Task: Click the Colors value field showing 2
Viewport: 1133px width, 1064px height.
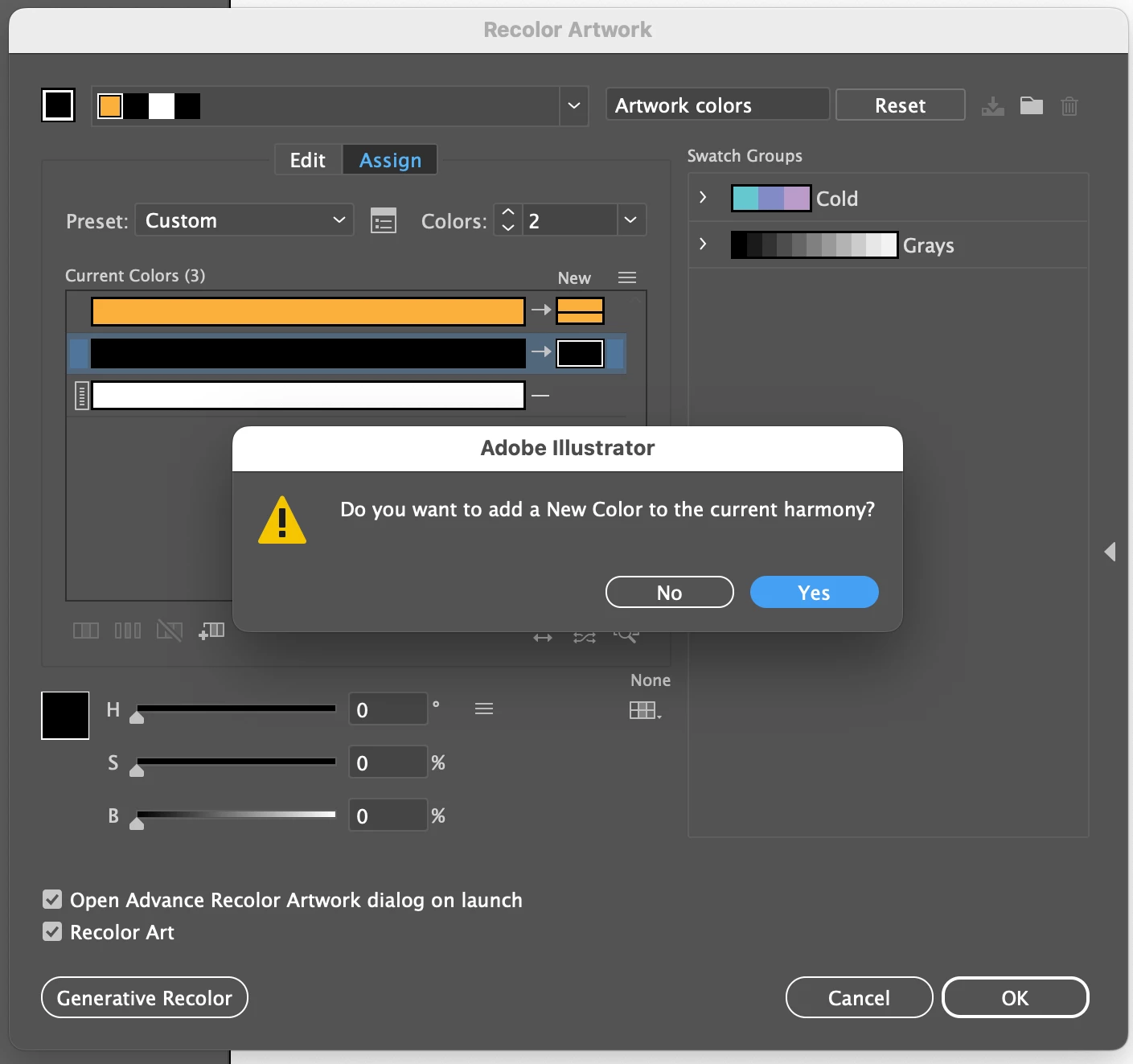Action: (x=569, y=220)
